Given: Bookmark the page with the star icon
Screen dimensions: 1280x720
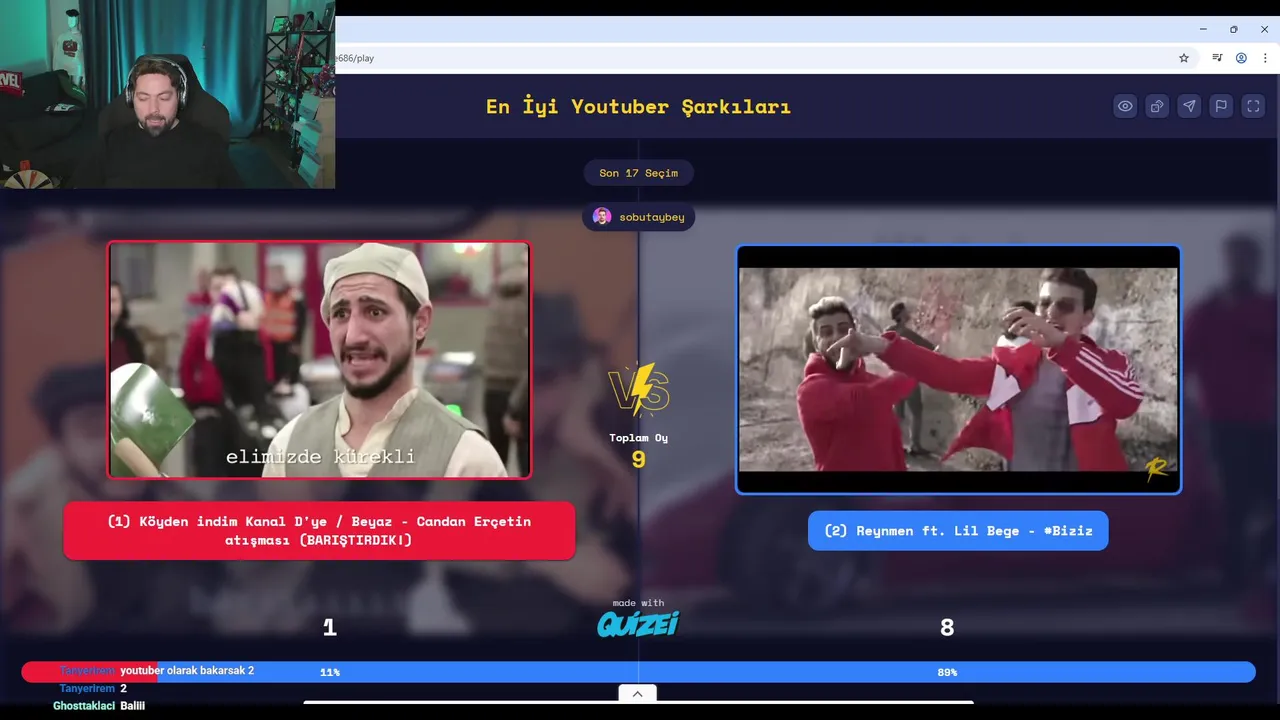Looking at the screenshot, I should (x=1184, y=58).
